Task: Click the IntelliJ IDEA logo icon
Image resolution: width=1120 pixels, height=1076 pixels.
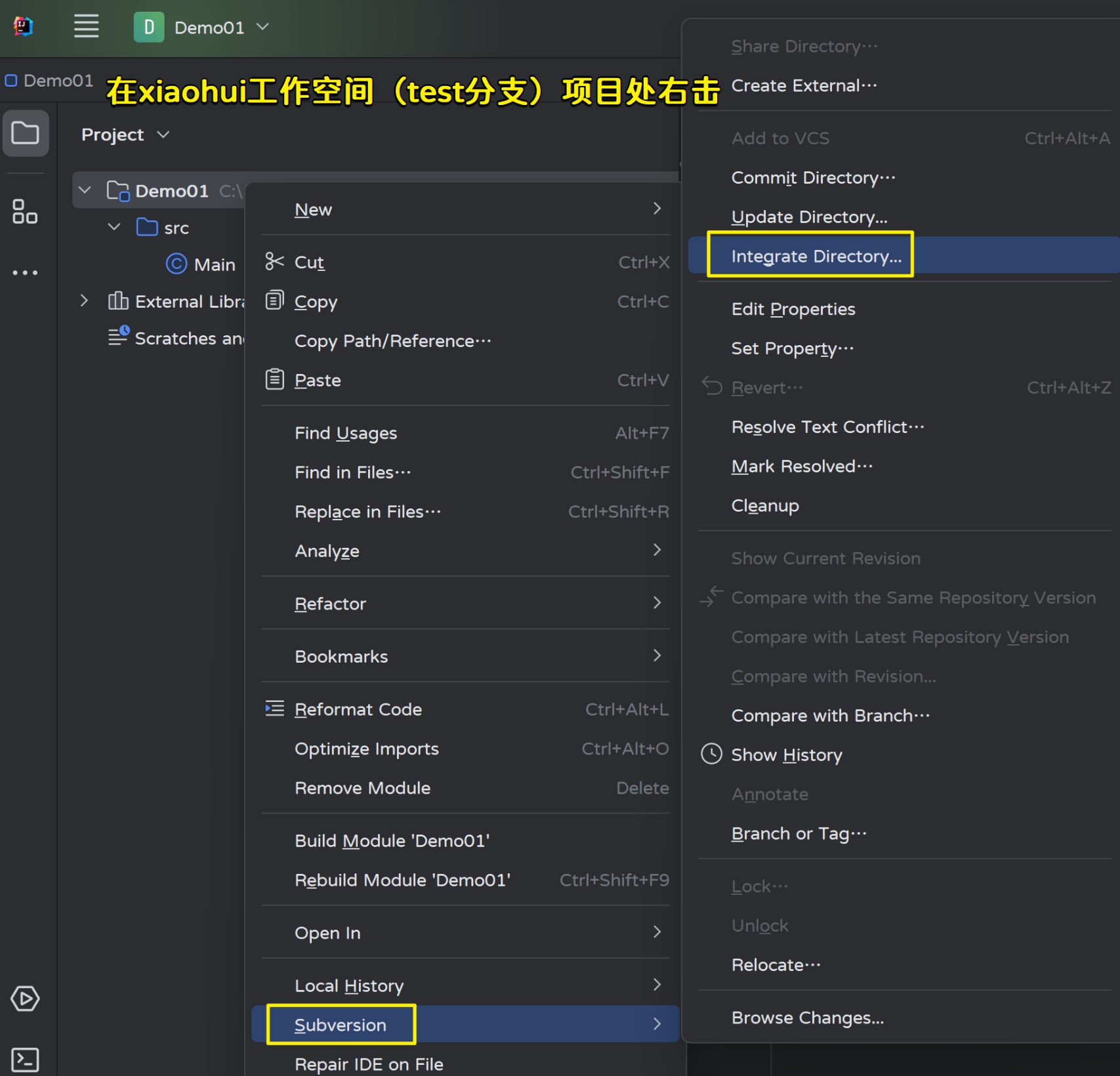Action: (x=24, y=27)
